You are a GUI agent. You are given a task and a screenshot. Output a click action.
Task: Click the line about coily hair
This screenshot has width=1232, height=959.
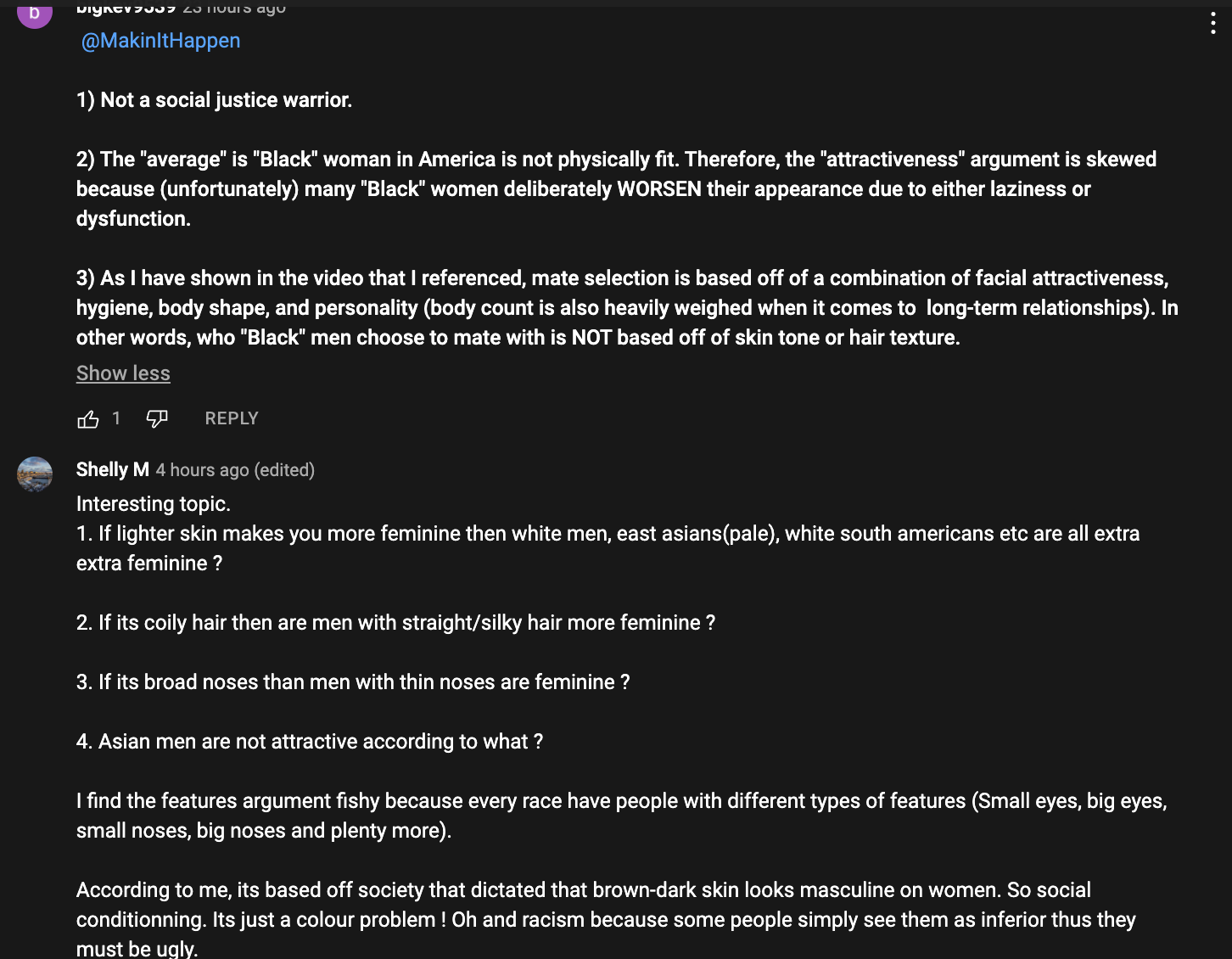[x=395, y=623]
